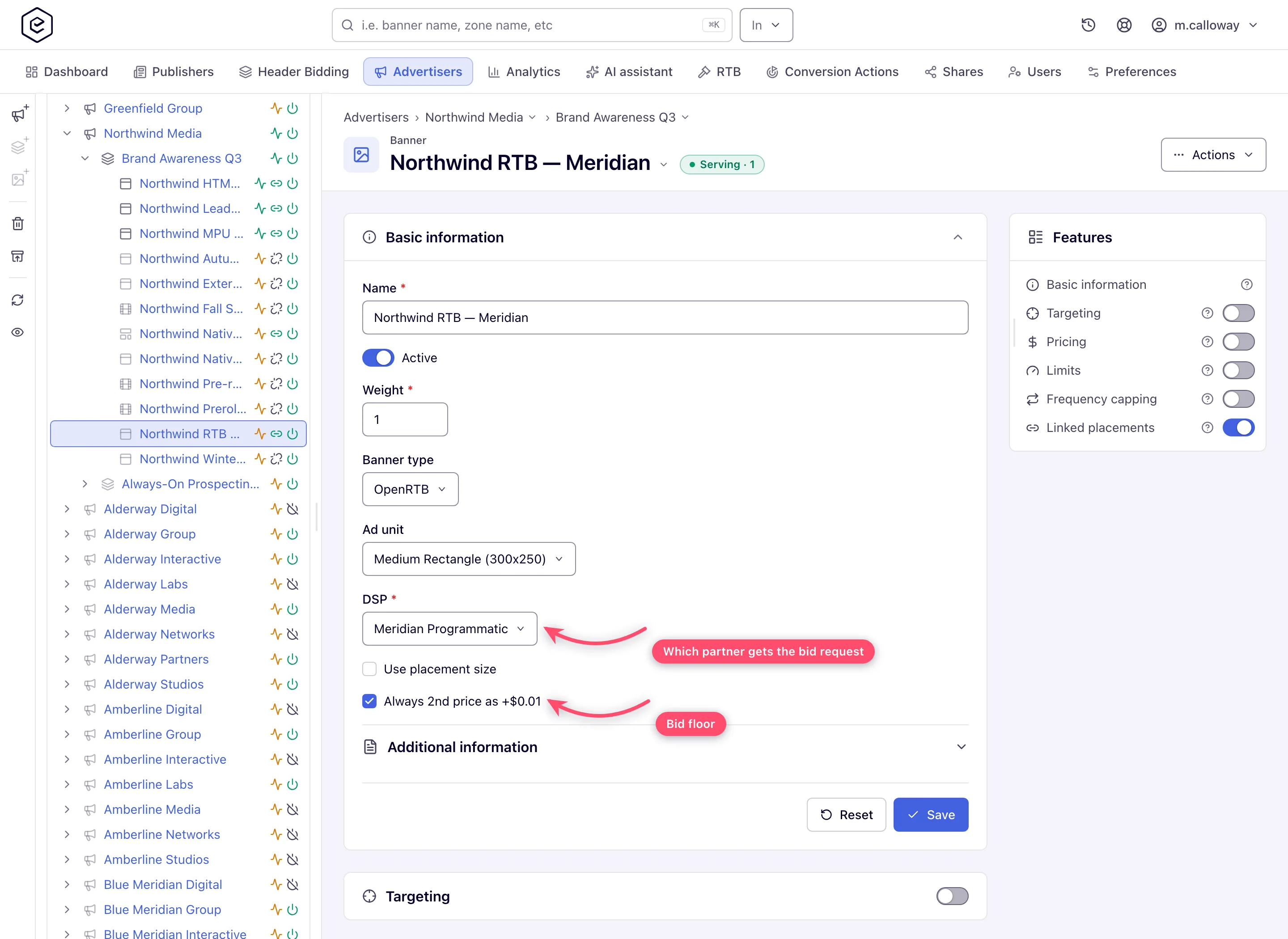Switch to the Header Bidding tab
1288x939 pixels.
pos(294,72)
